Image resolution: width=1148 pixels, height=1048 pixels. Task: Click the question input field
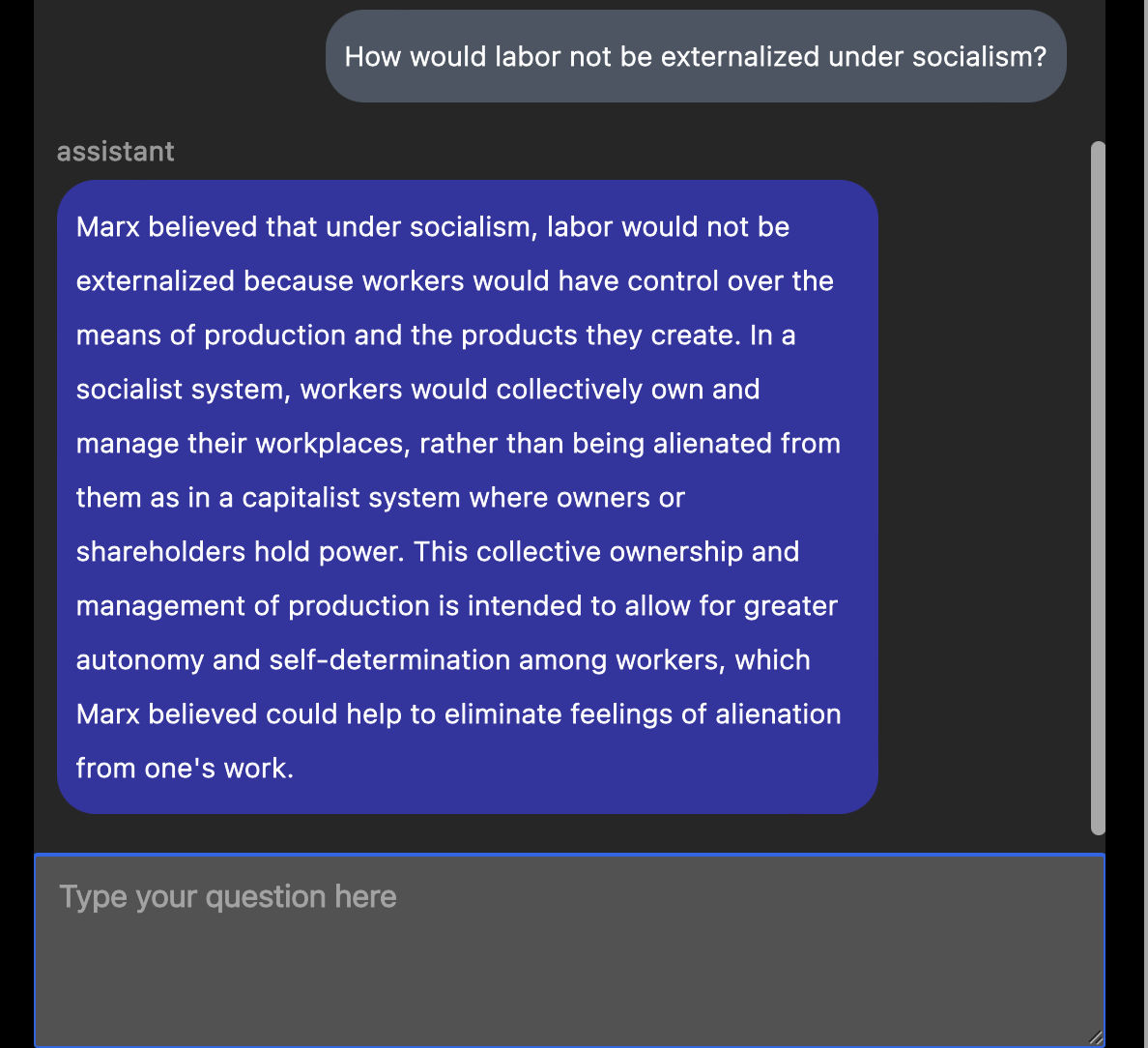pyautogui.click(x=570, y=947)
